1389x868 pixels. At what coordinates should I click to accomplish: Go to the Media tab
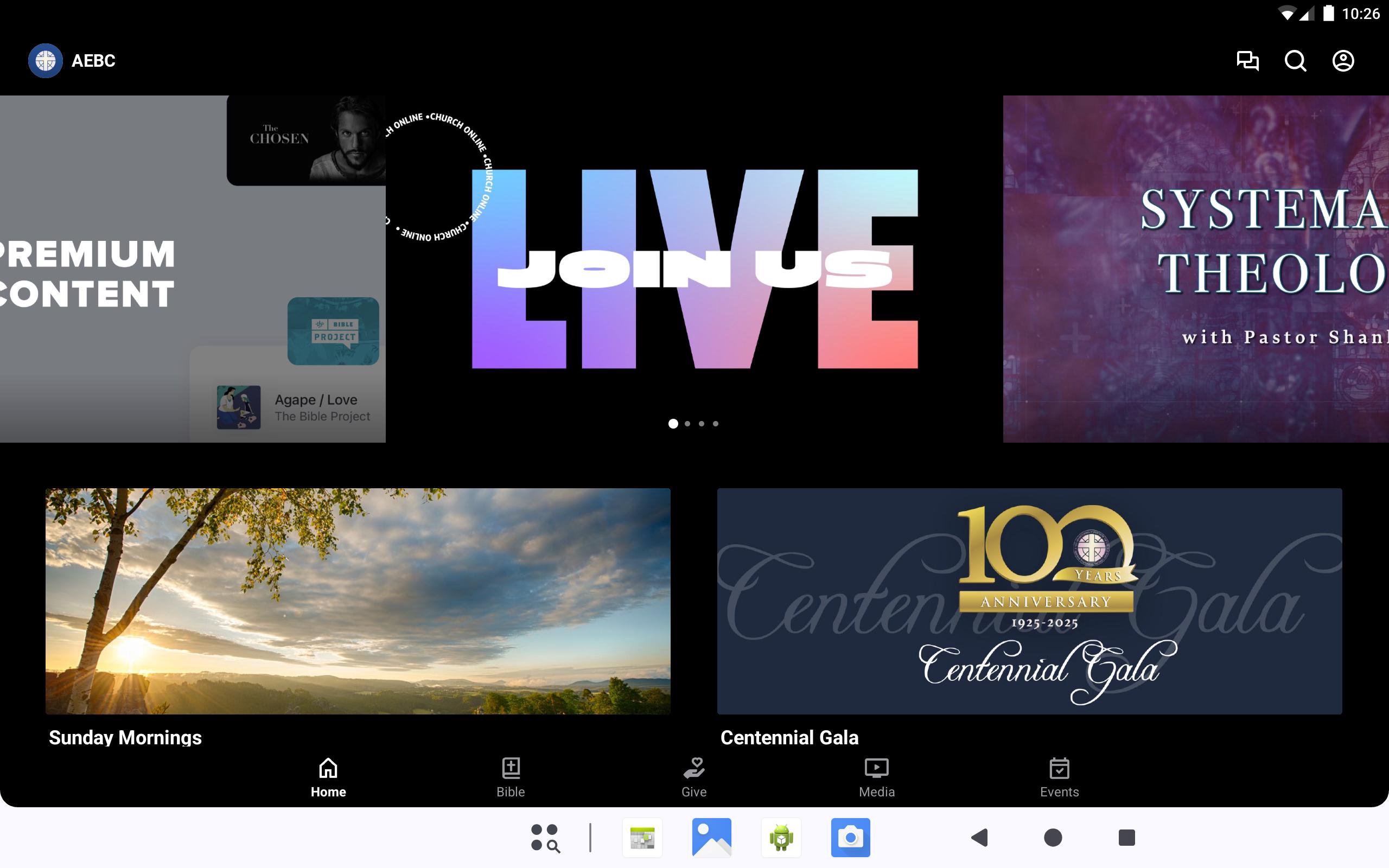click(876, 777)
